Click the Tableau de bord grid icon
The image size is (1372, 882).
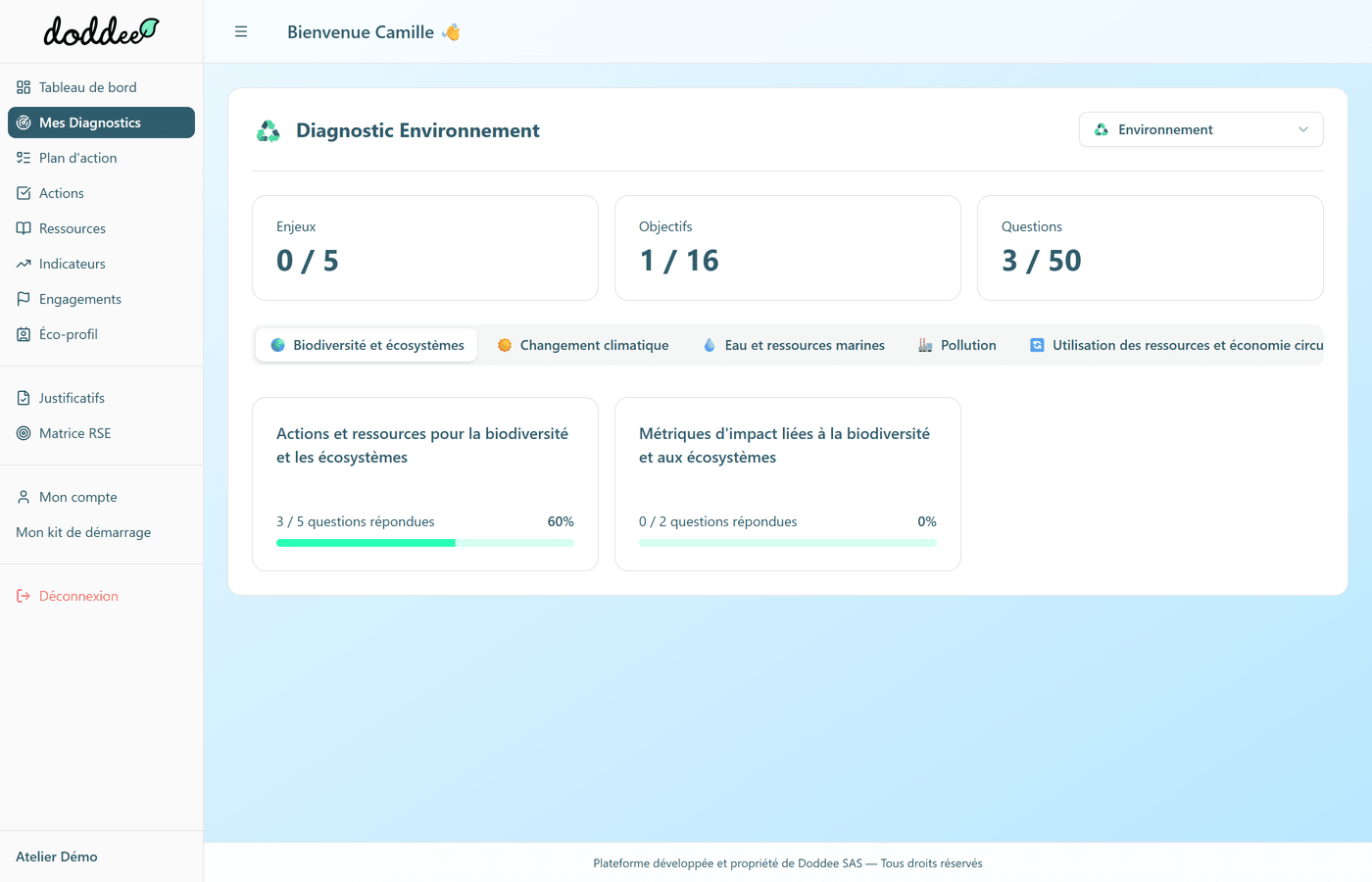[x=24, y=87]
